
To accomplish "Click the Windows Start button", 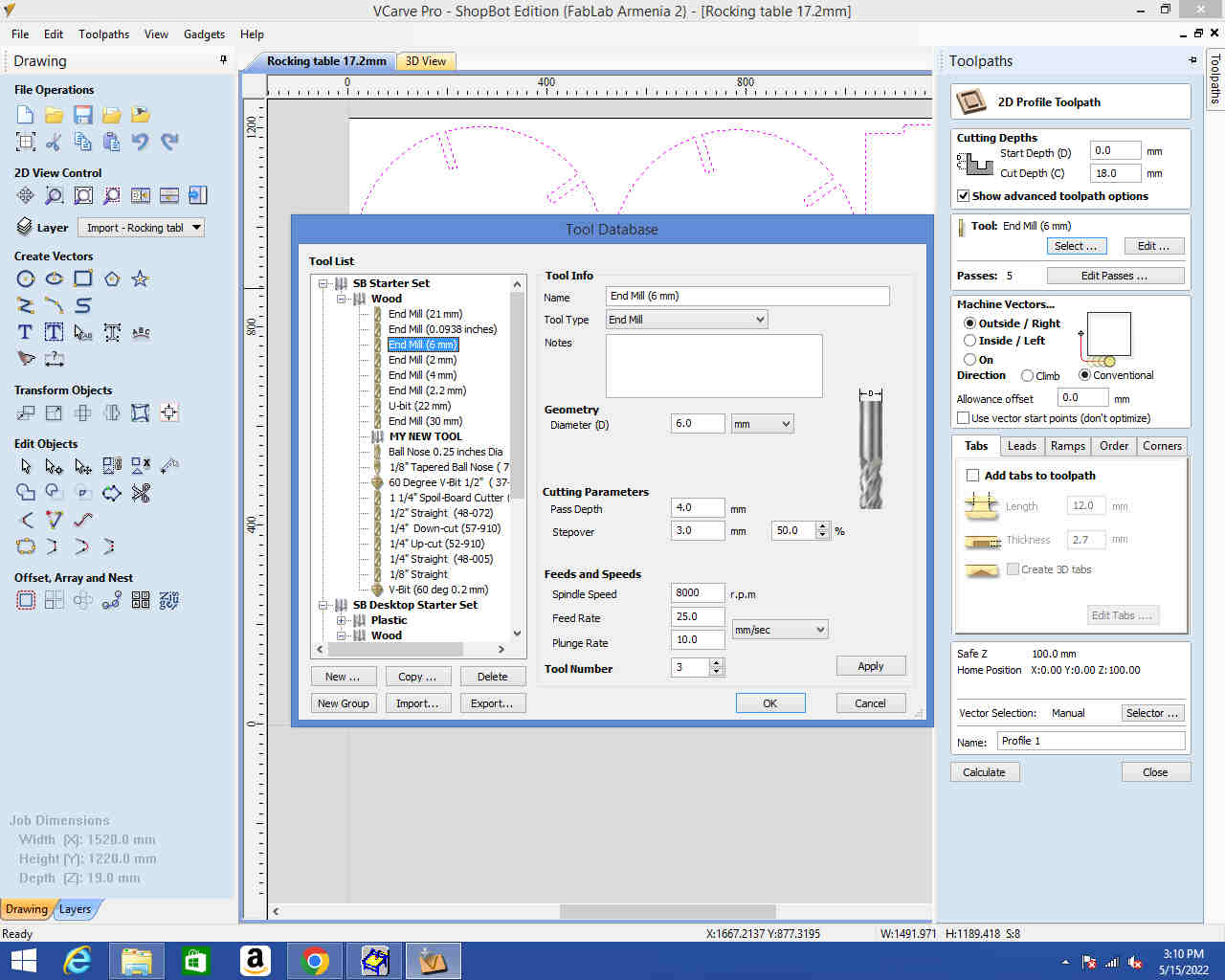I will (x=23, y=960).
